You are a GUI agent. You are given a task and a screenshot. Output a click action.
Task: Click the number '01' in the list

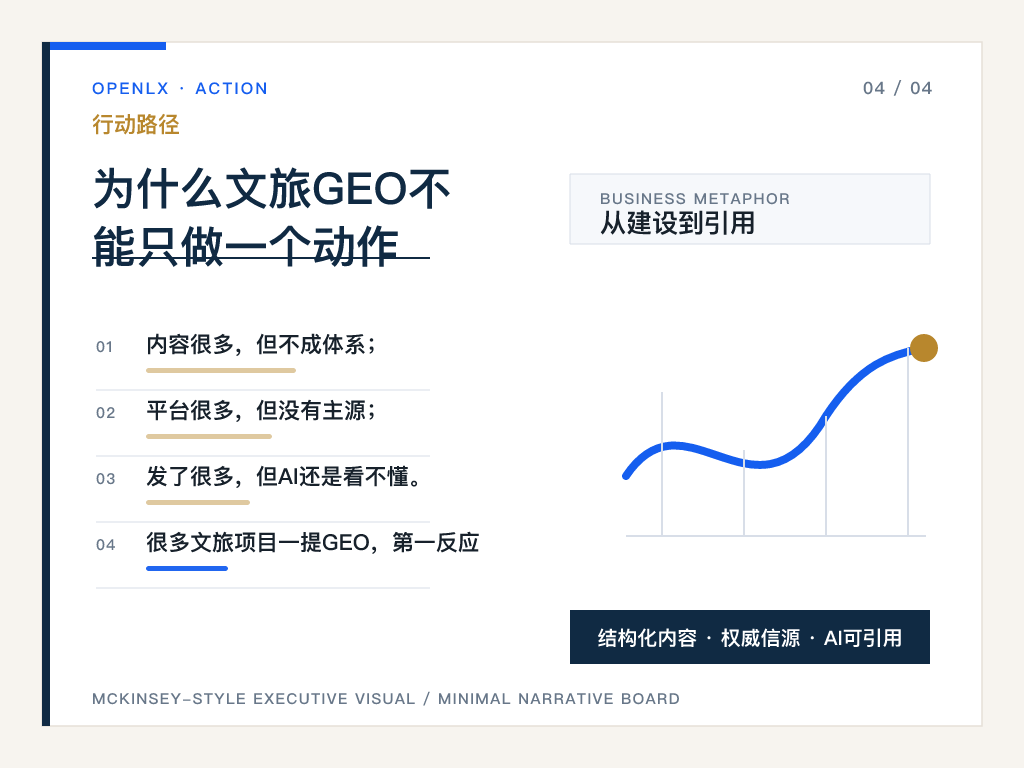pos(104,347)
